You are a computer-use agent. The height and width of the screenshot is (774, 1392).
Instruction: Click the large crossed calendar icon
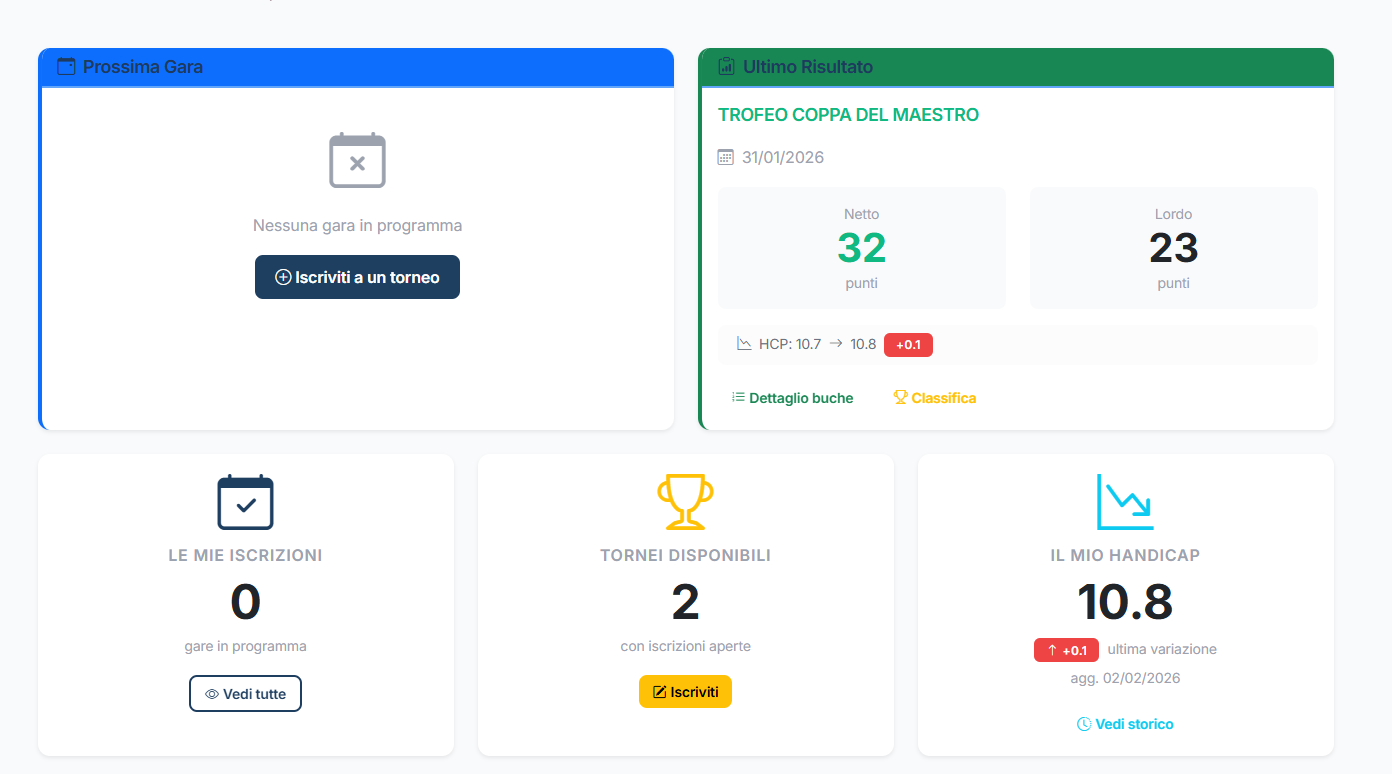click(x=357, y=160)
